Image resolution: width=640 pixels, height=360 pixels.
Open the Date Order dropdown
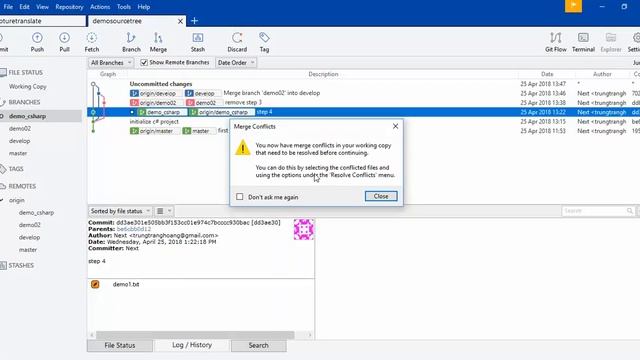click(236, 63)
